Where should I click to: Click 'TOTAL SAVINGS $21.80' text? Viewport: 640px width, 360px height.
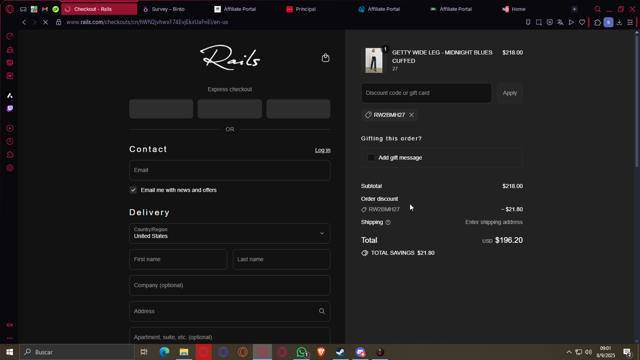click(x=402, y=253)
